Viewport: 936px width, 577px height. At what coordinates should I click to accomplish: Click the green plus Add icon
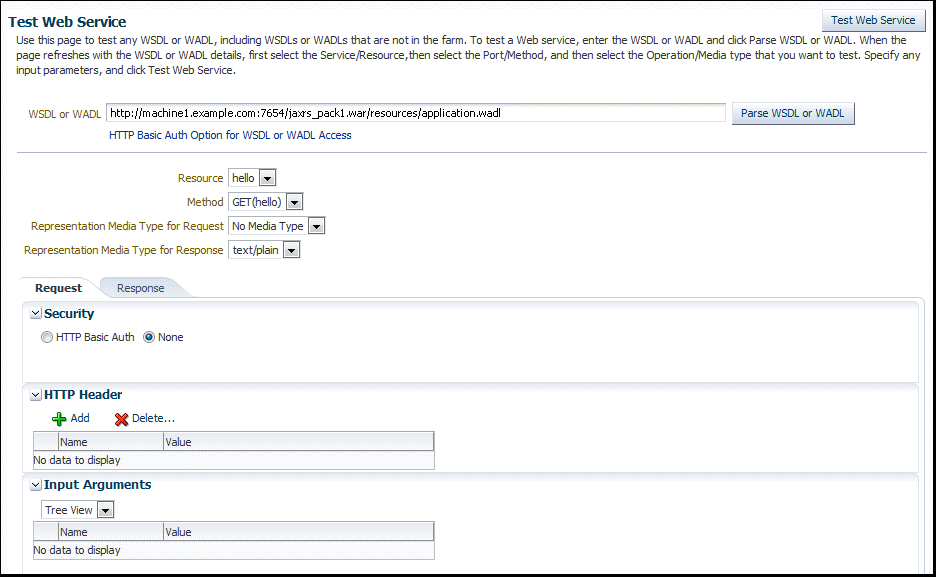point(59,419)
